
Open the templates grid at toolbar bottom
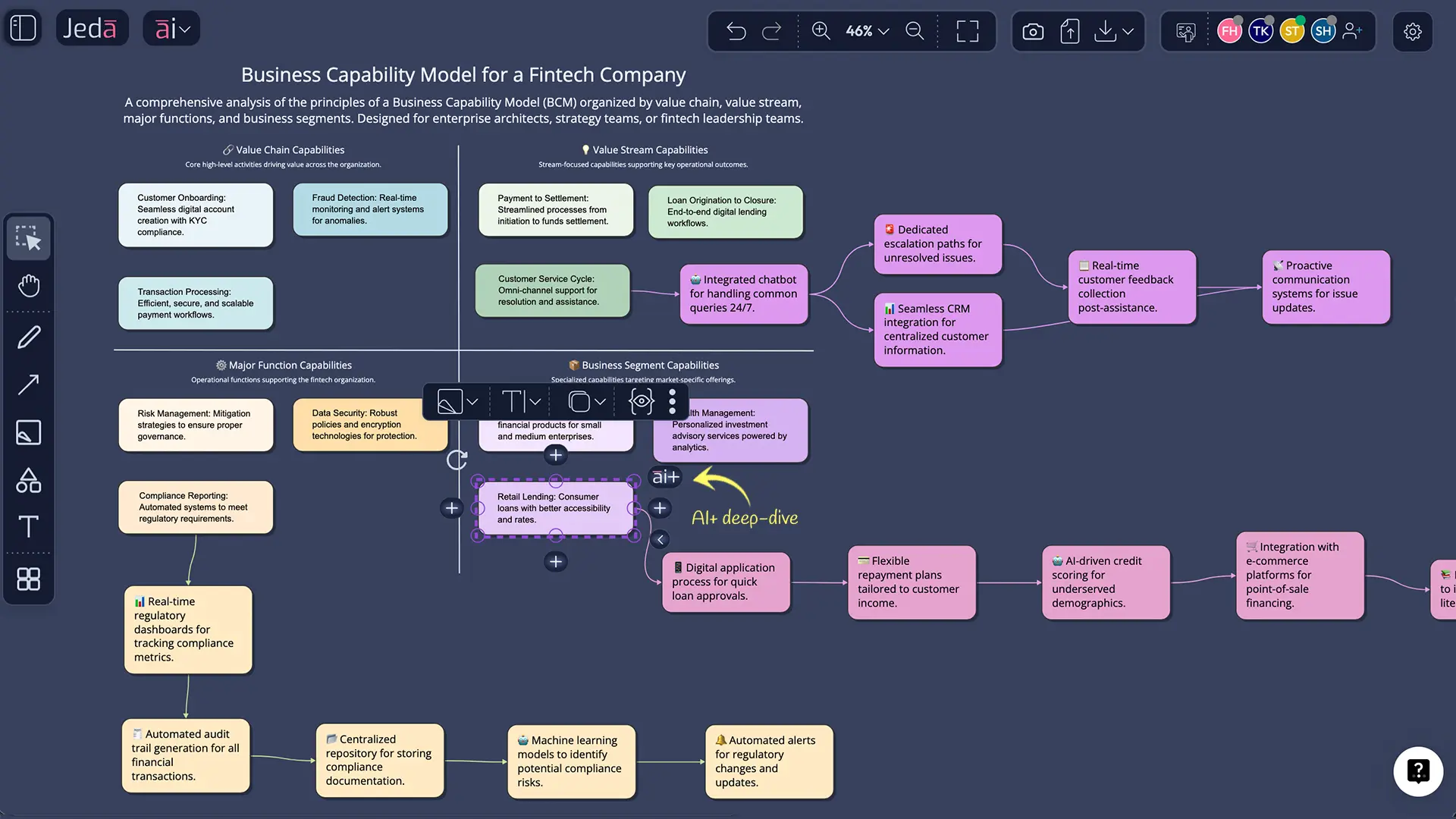(x=28, y=579)
